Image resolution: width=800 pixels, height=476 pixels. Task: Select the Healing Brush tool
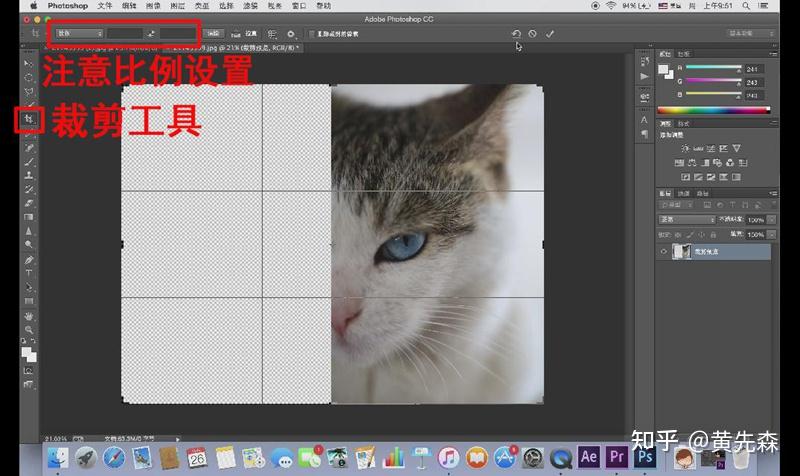[29, 148]
